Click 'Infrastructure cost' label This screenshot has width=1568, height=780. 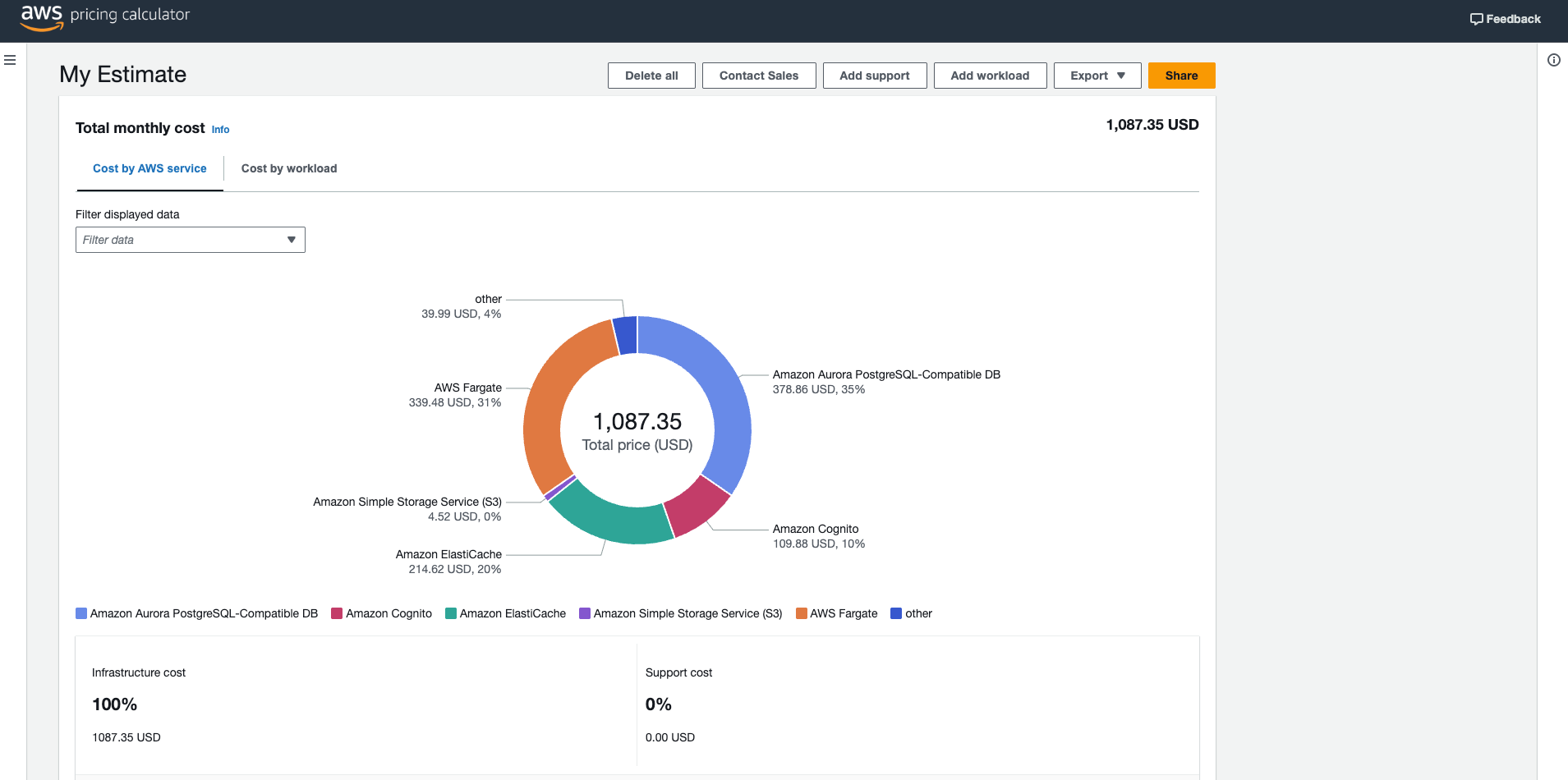click(x=139, y=672)
